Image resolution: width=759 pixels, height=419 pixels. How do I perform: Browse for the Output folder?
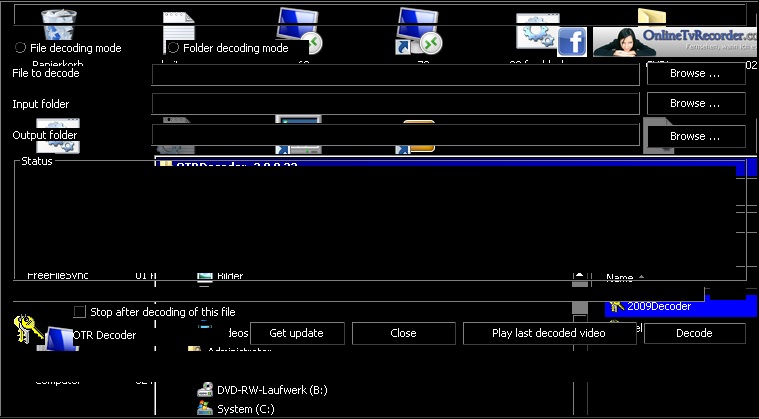click(695, 136)
